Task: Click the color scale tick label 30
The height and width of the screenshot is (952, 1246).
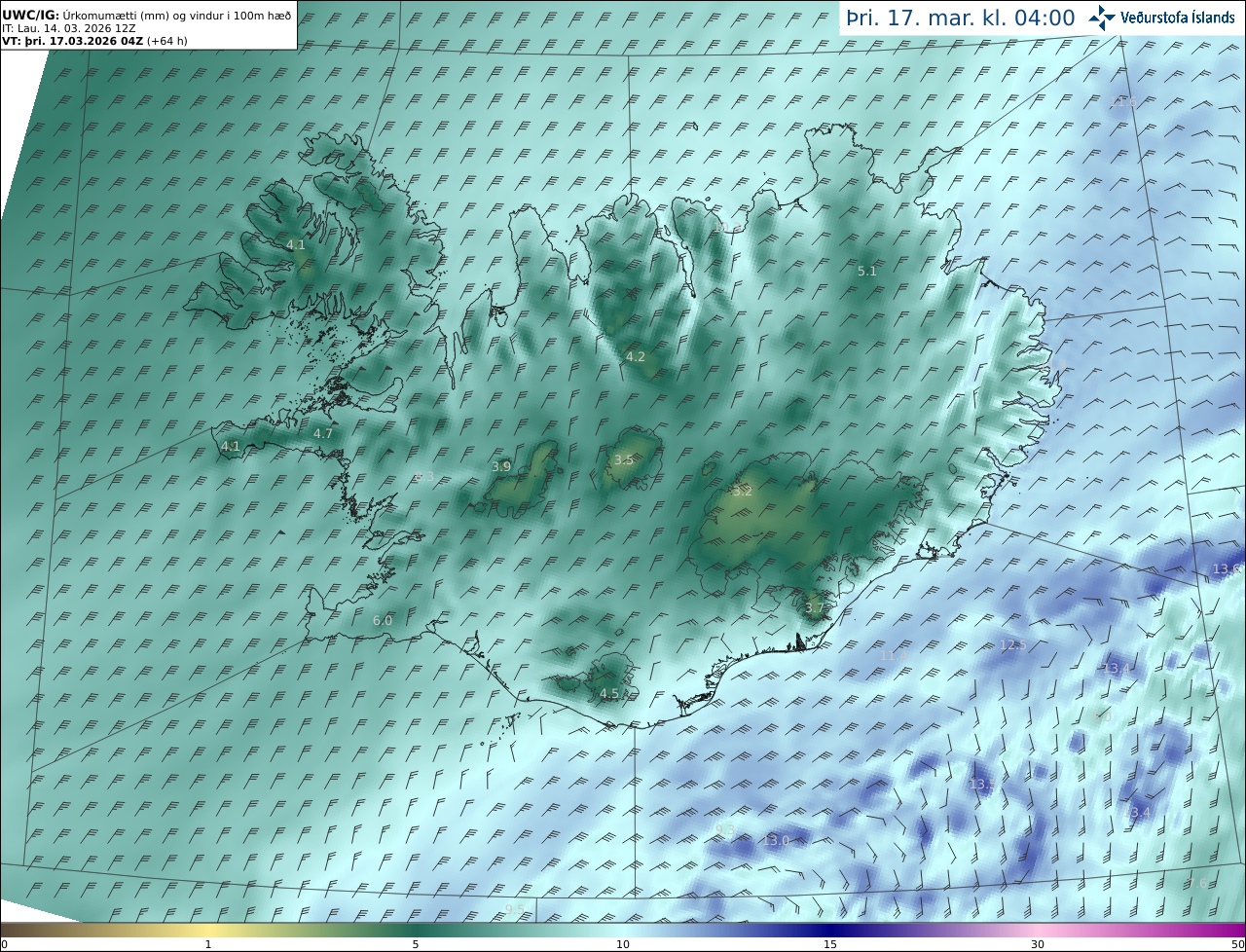Action: coord(1038,945)
